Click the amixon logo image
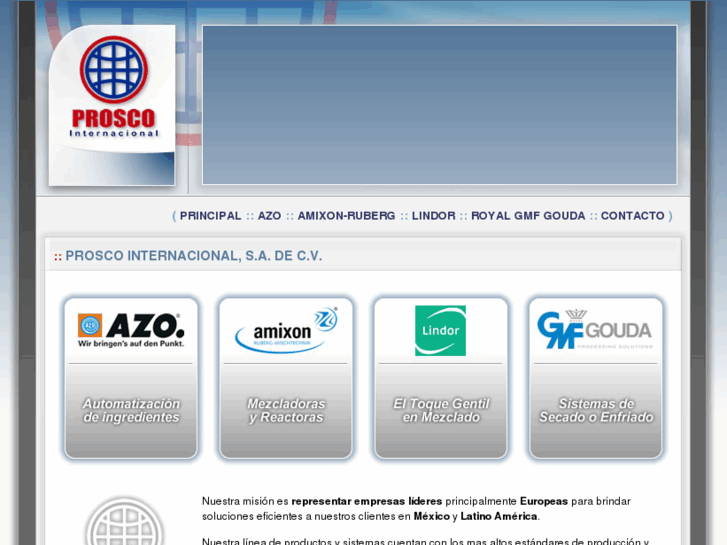Viewport: 727px width, 545px height. 286,330
